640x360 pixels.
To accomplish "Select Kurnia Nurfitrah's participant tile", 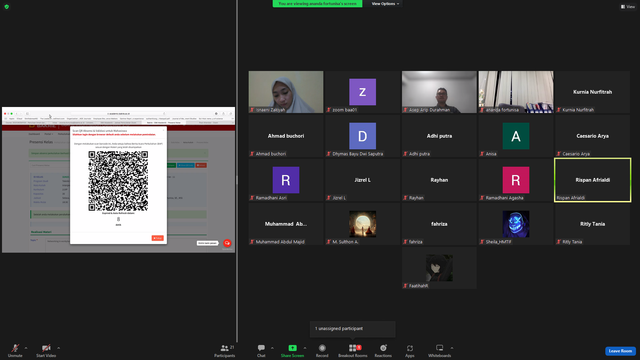I will pyautogui.click(x=593, y=92).
